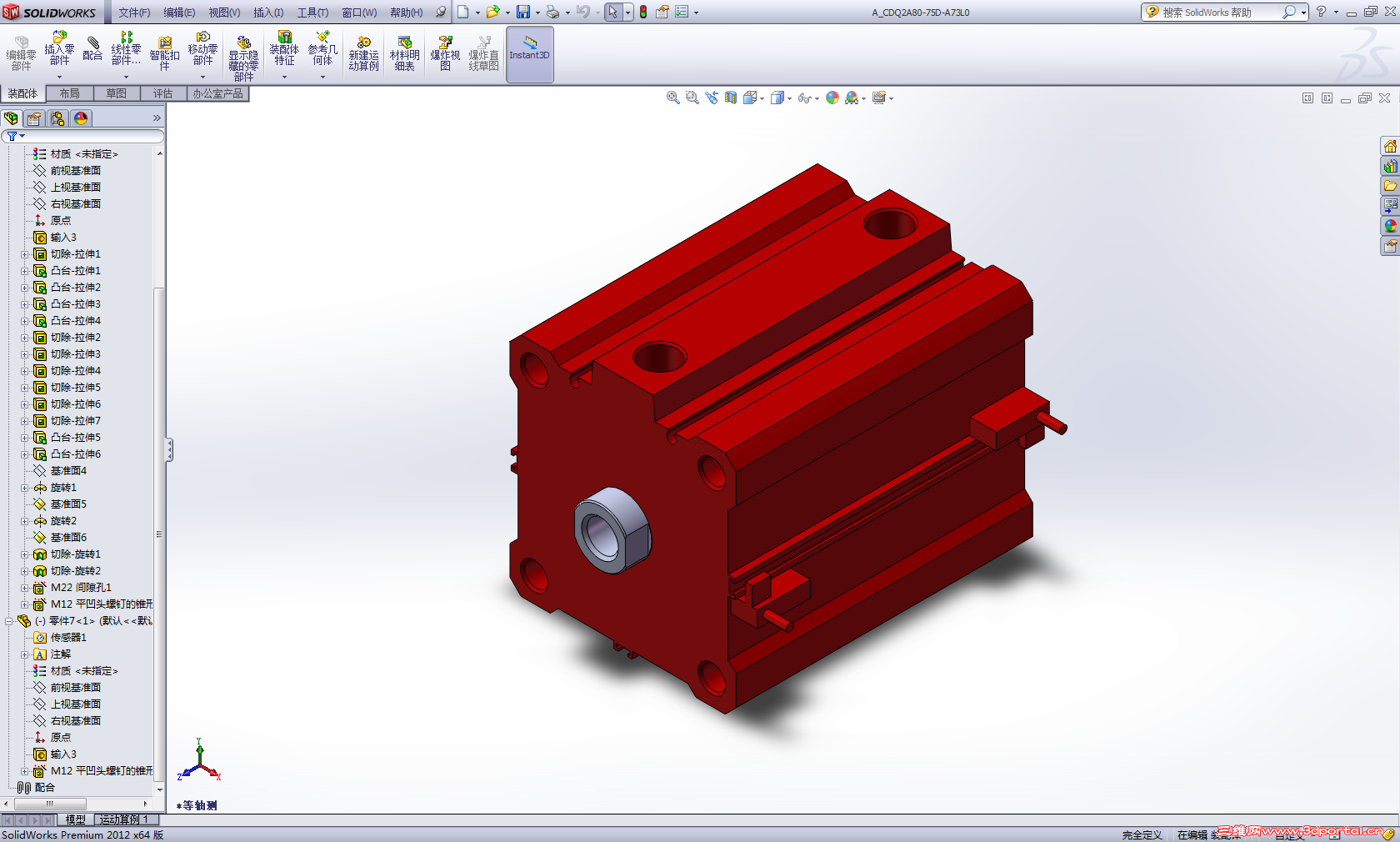Open 编辑(E) menu
1400x842 pixels.
(x=179, y=13)
